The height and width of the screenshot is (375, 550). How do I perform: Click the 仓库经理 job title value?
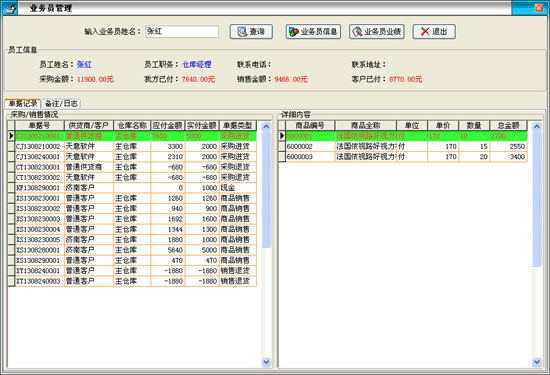point(196,65)
